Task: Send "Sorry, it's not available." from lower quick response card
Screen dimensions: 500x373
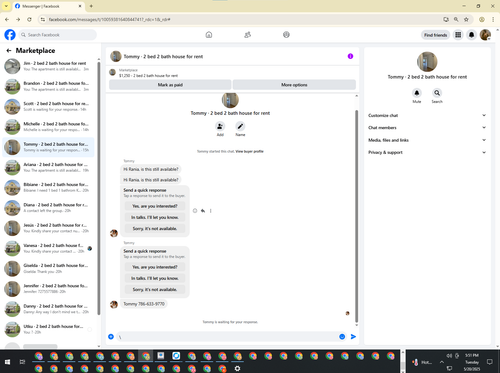Action: [155, 289]
